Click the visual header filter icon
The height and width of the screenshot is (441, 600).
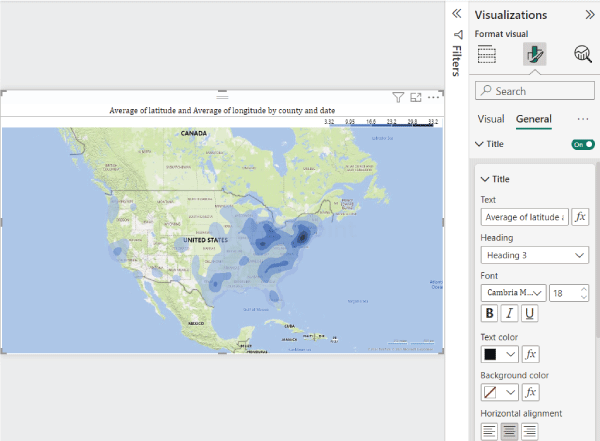398,98
